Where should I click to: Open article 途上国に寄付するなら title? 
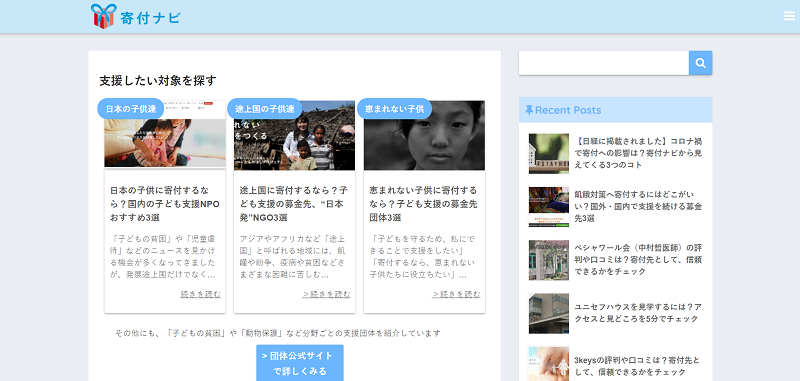(294, 204)
